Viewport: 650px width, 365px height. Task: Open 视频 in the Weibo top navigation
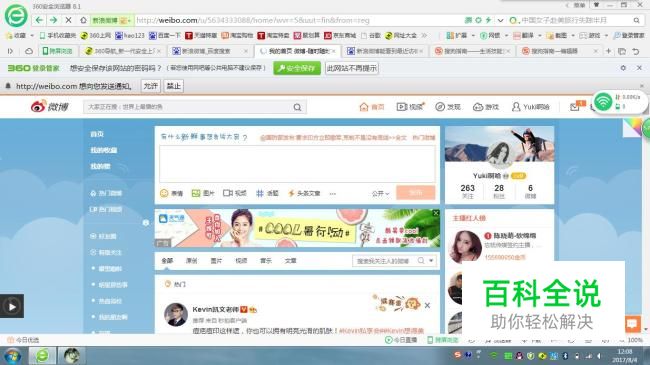410,107
